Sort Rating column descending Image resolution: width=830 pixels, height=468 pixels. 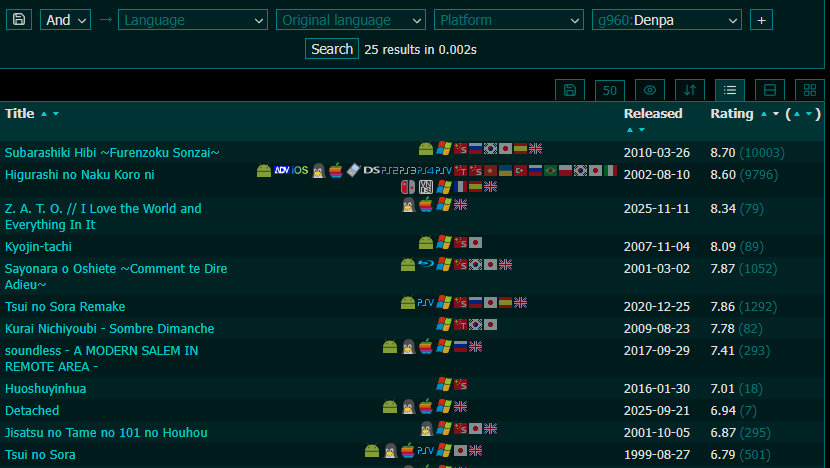point(775,114)
